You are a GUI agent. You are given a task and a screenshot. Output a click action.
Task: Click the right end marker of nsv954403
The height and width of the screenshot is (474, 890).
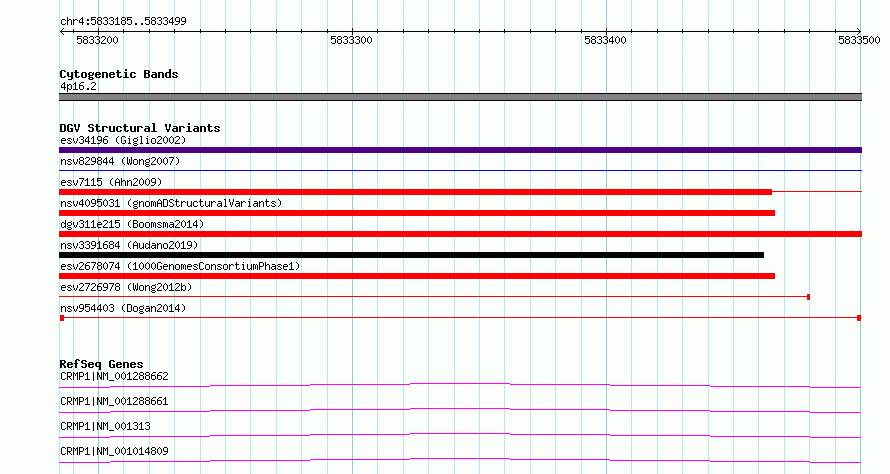click(x=859, y=318)
